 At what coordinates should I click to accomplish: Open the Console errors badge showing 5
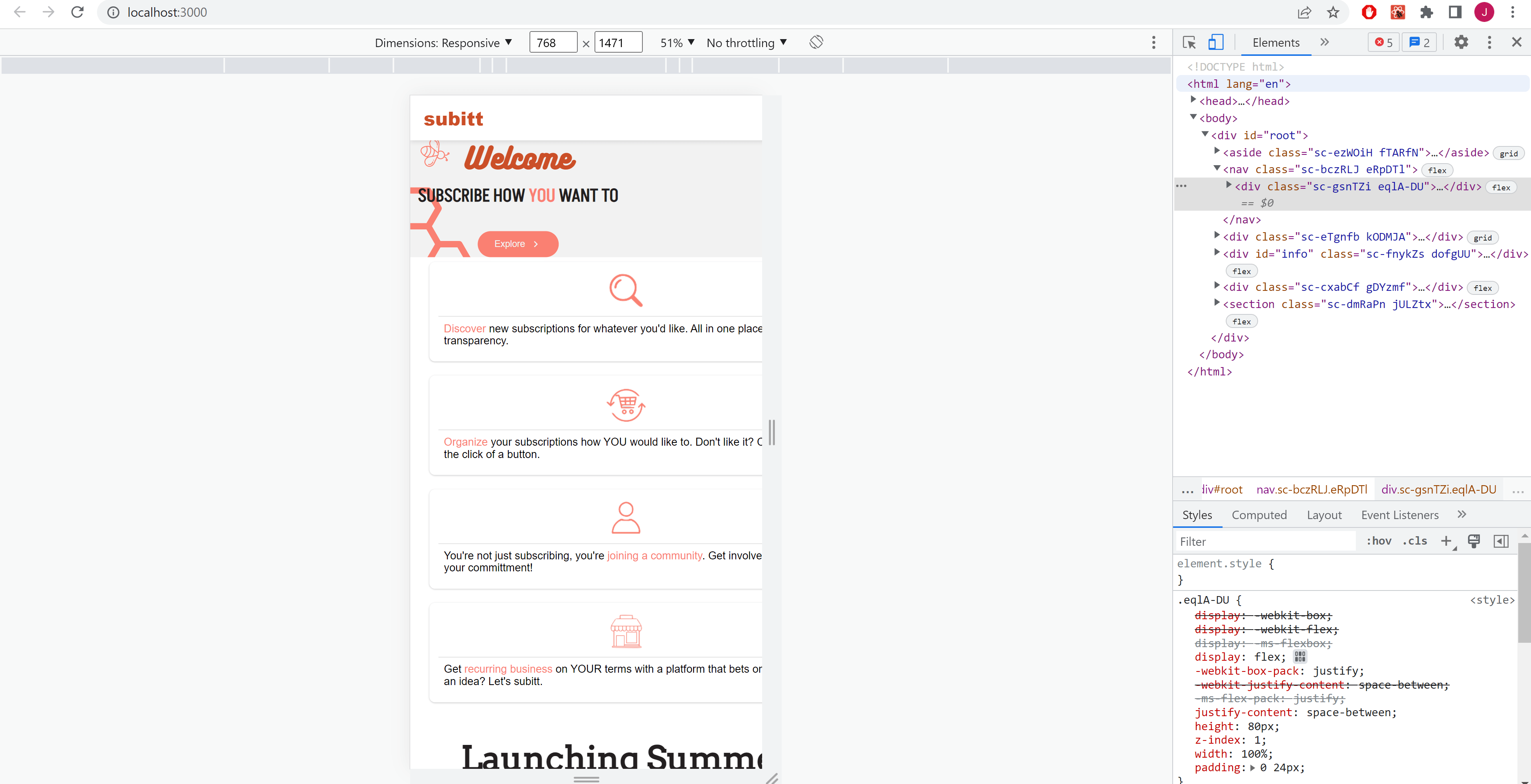coord(1383,42)
